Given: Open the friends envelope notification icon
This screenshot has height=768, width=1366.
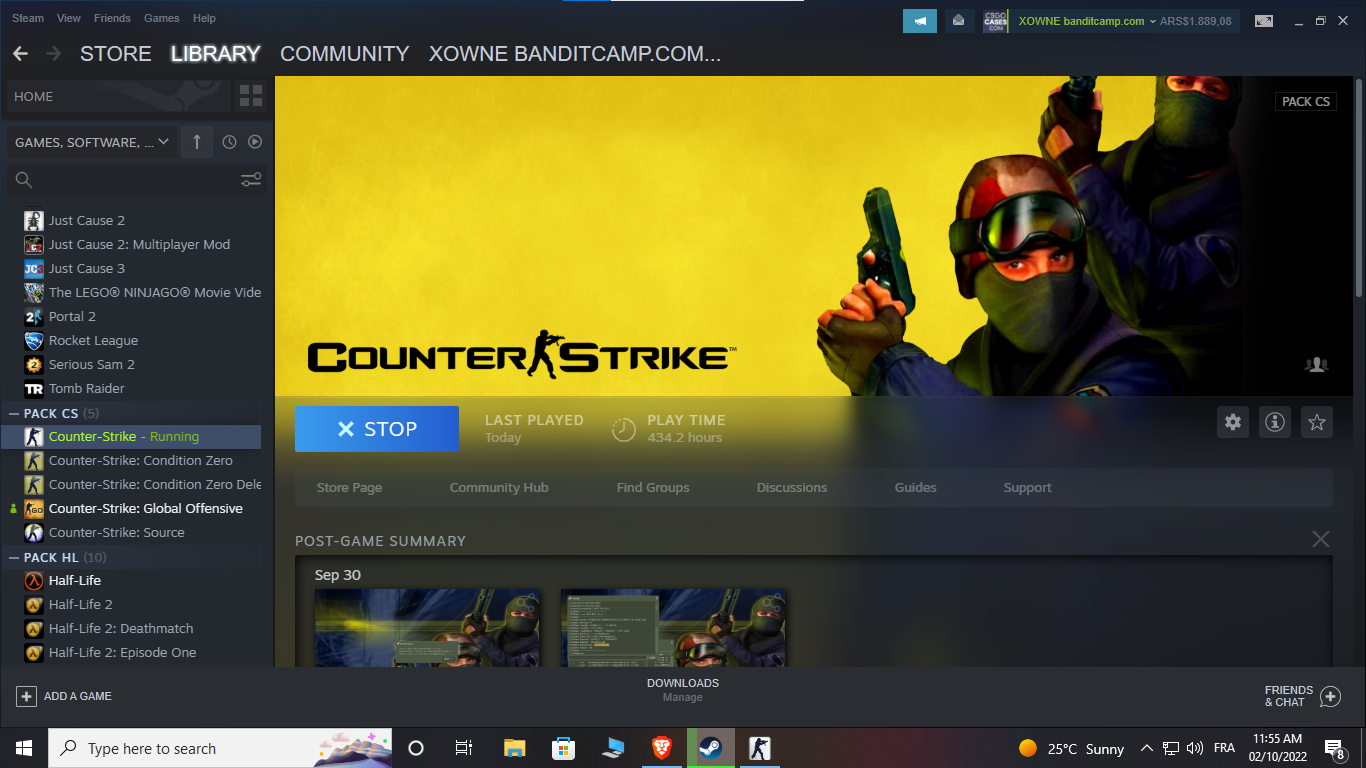Looking at the screenshot, I should pyautogui.click(x=958, y=21).
